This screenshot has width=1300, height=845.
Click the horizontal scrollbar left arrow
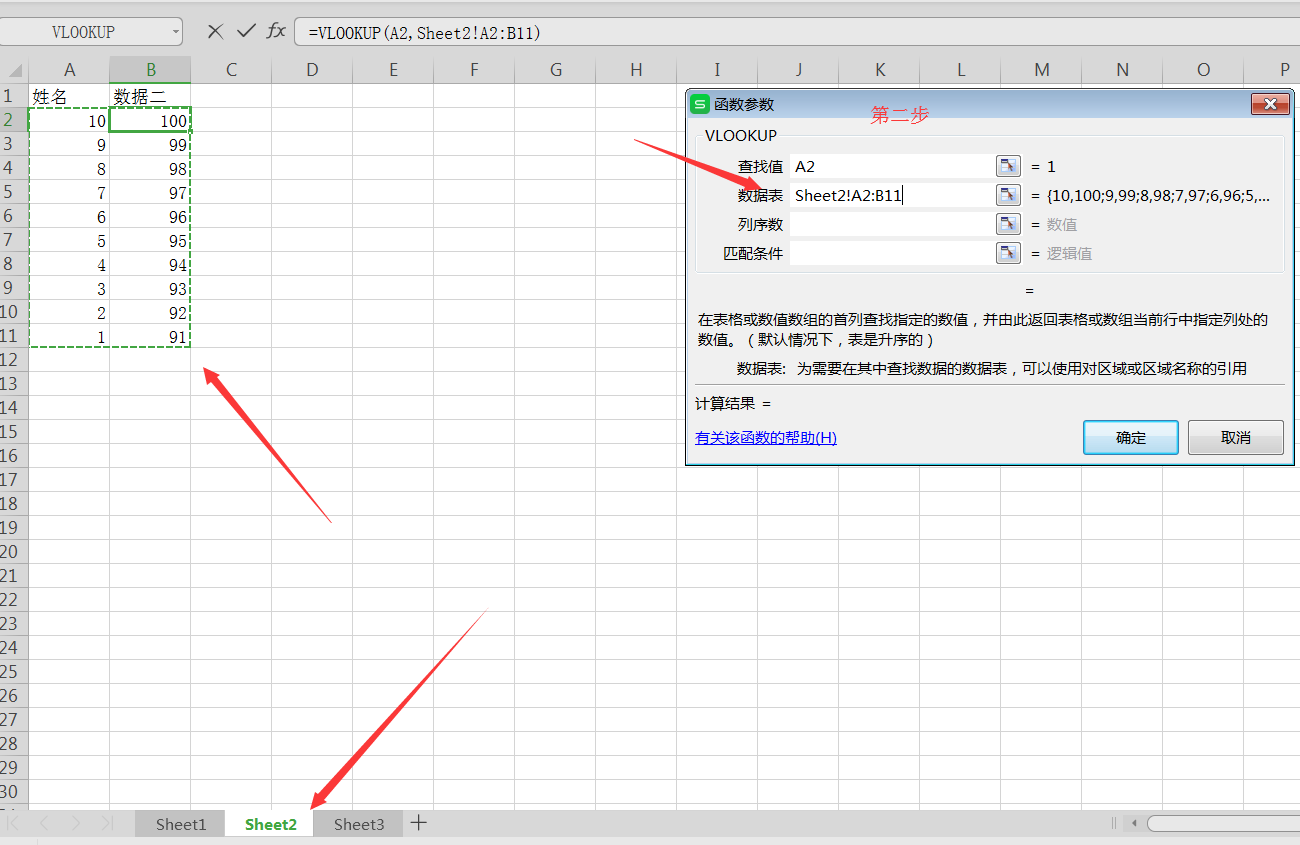click(x=1133, y=823)
